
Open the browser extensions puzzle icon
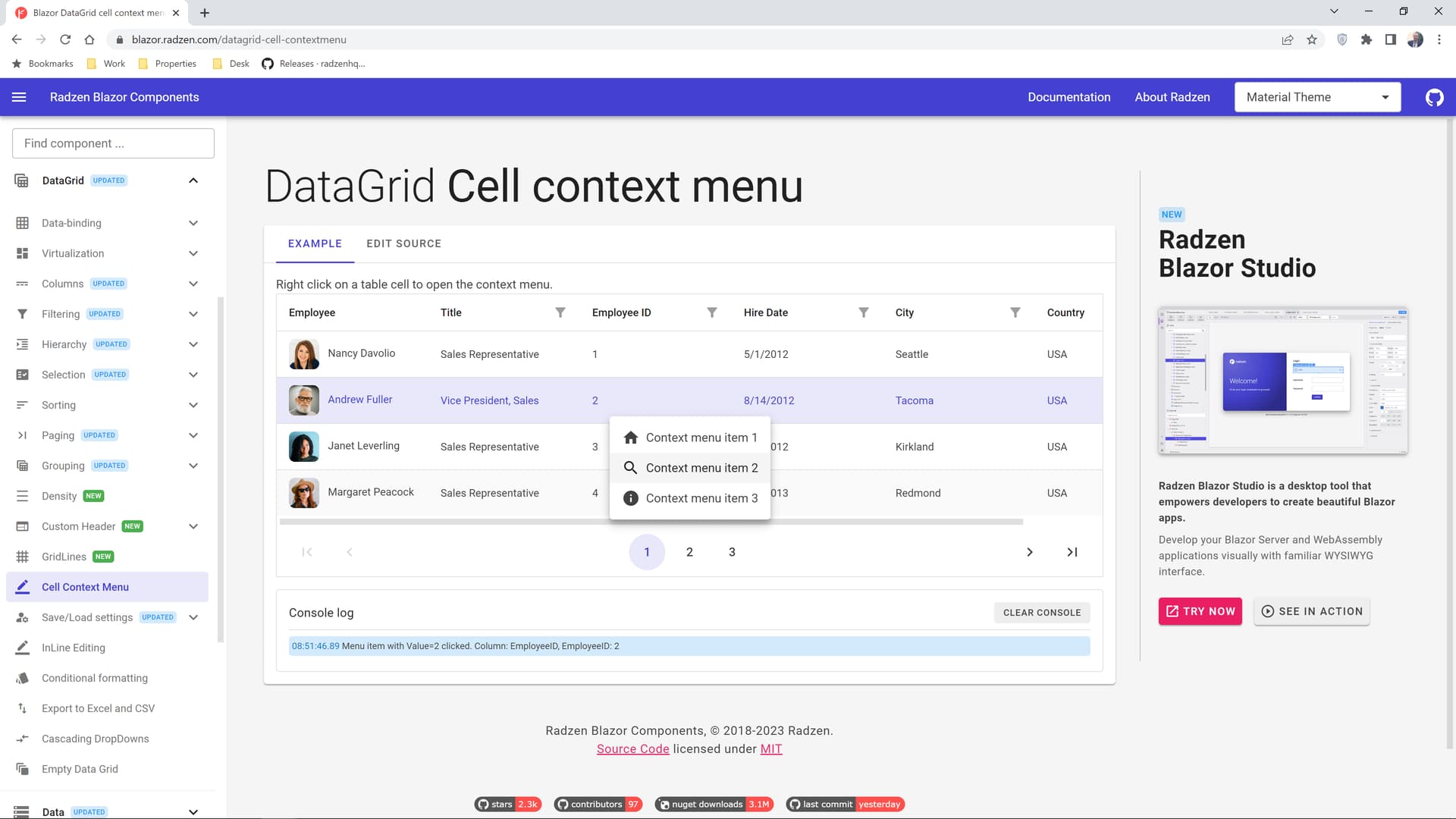click(x=1367, y=39)
